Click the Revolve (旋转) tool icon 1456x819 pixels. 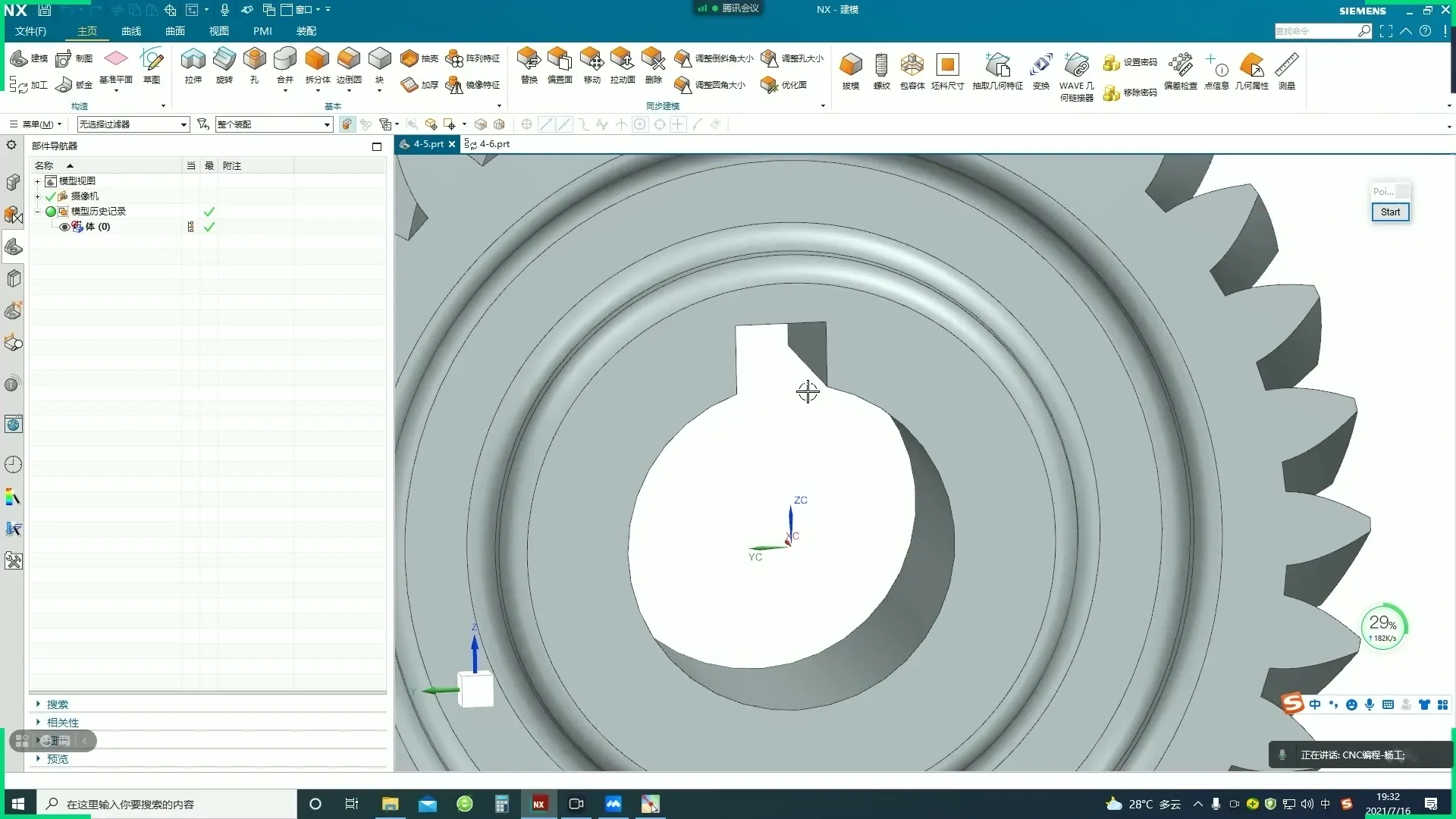click(224, 60)
